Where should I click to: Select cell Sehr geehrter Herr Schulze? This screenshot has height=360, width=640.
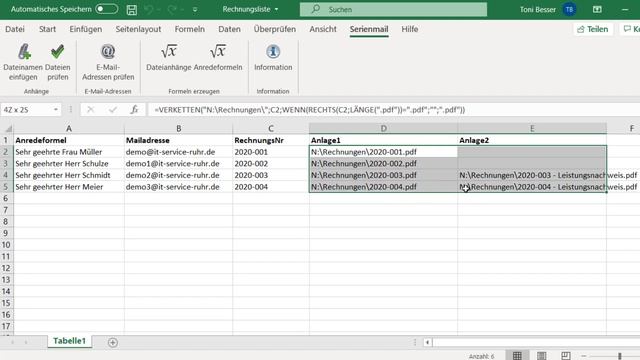click(69, 163)
